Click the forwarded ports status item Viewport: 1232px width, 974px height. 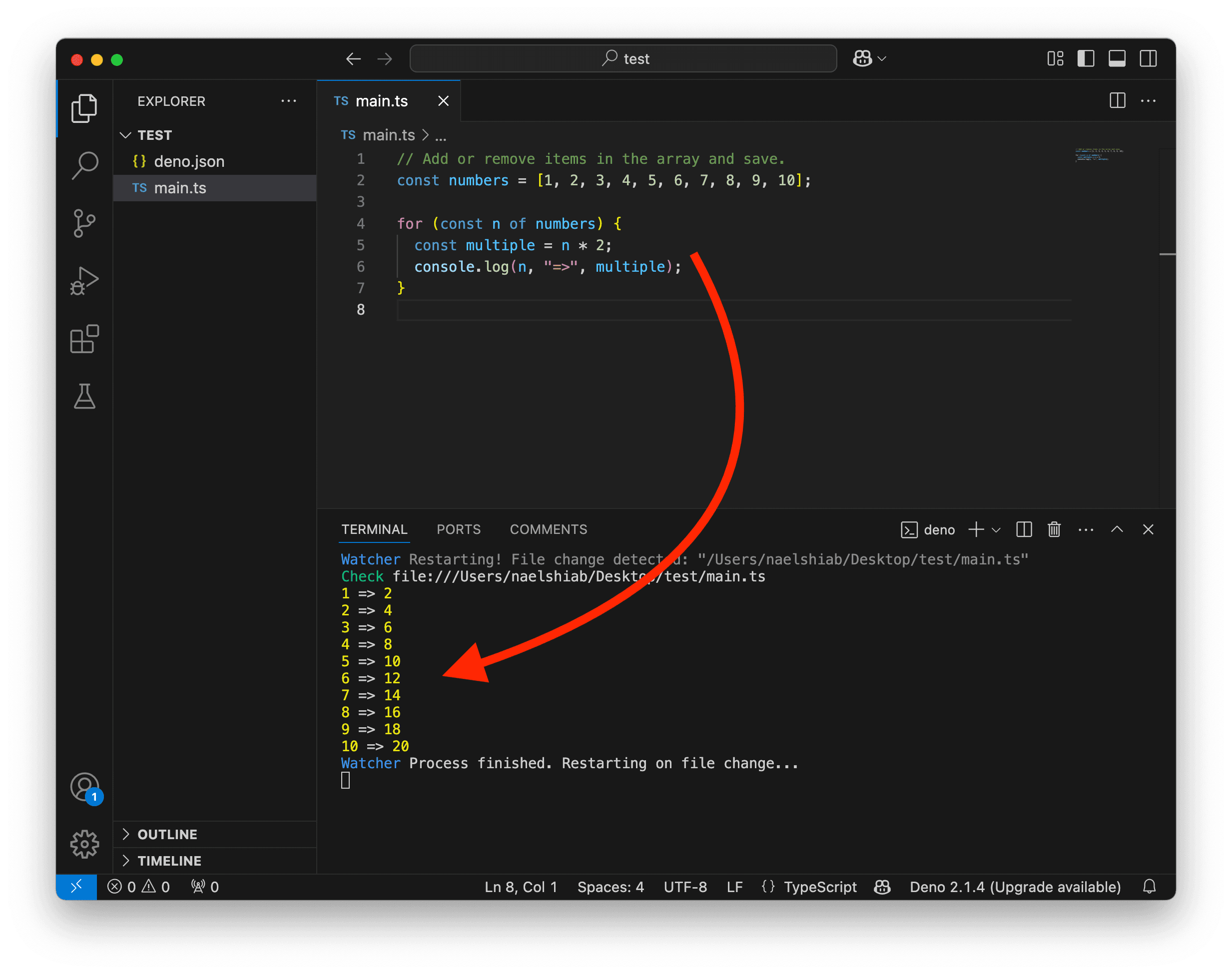tap(205, 886)
